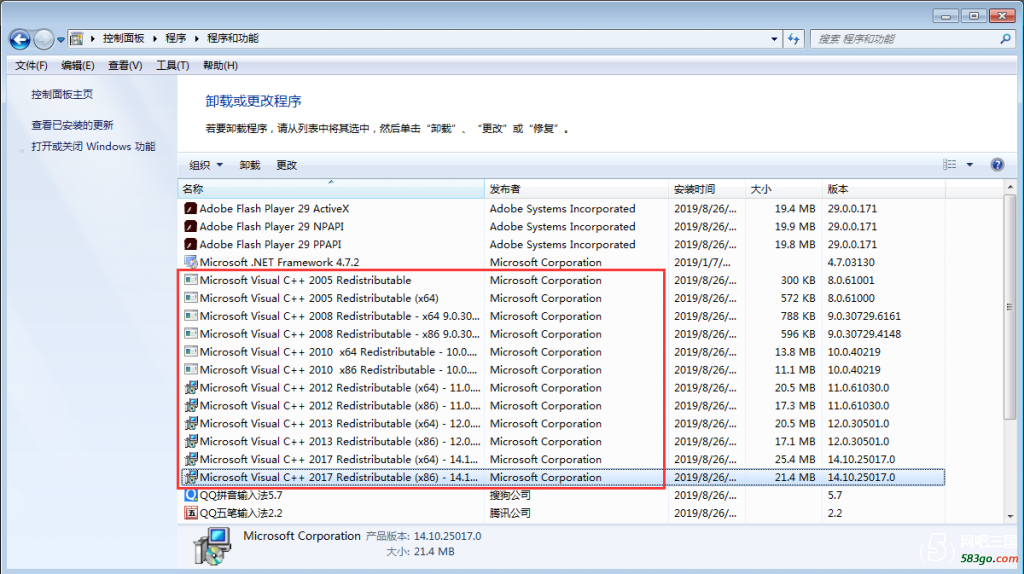
Task: Click the Control Panel icon in address bar
Action: [76, 39]
